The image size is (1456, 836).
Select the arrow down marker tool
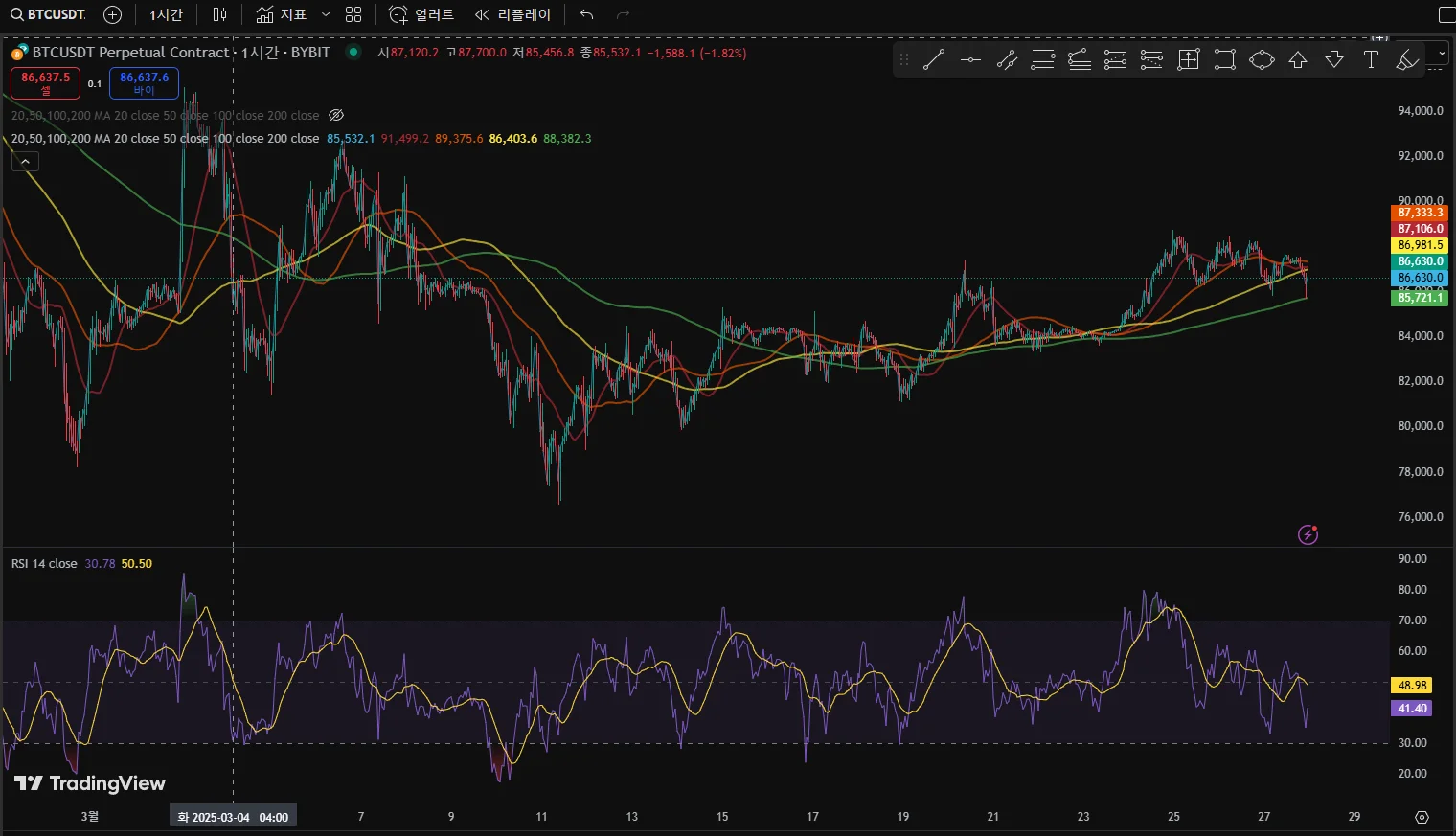click(x=1334, y=60)
